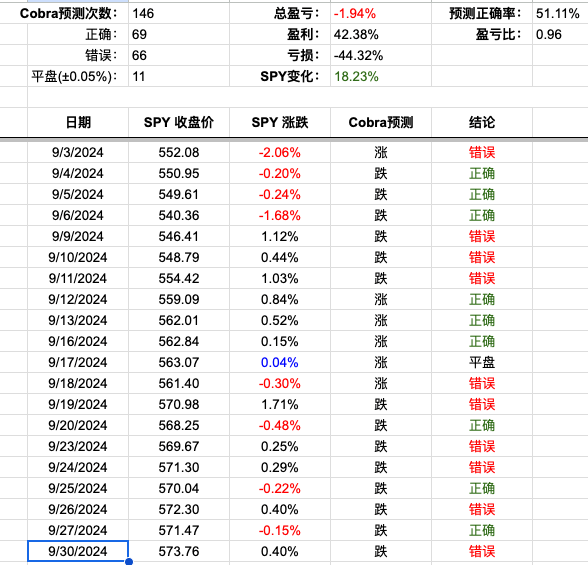Click the 正确 conclusion in the 9/12/2024 row
Viewport: 588px width, 565px height.
pos(482,299)
